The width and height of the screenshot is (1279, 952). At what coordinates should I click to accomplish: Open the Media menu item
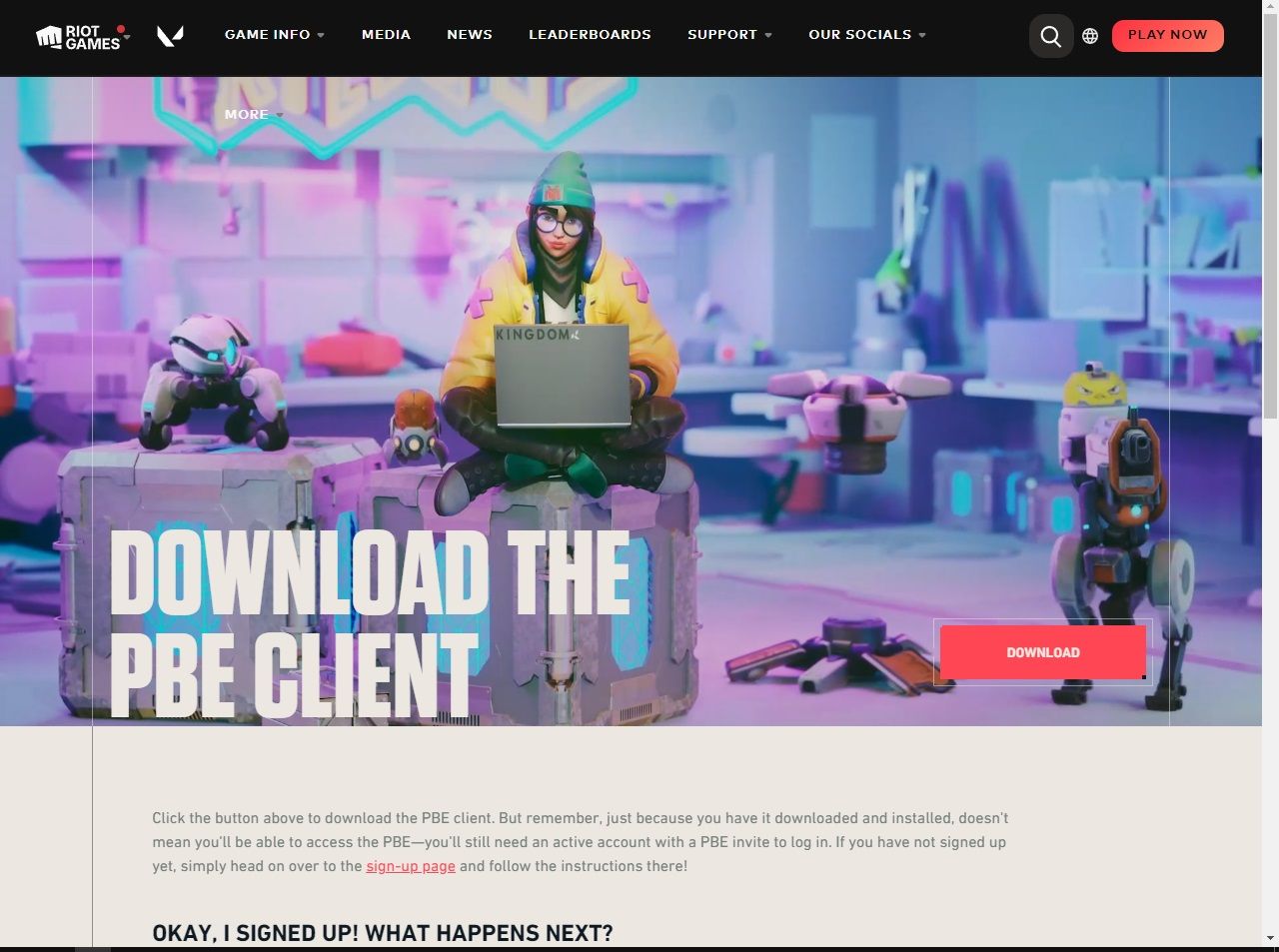(386, 34)
